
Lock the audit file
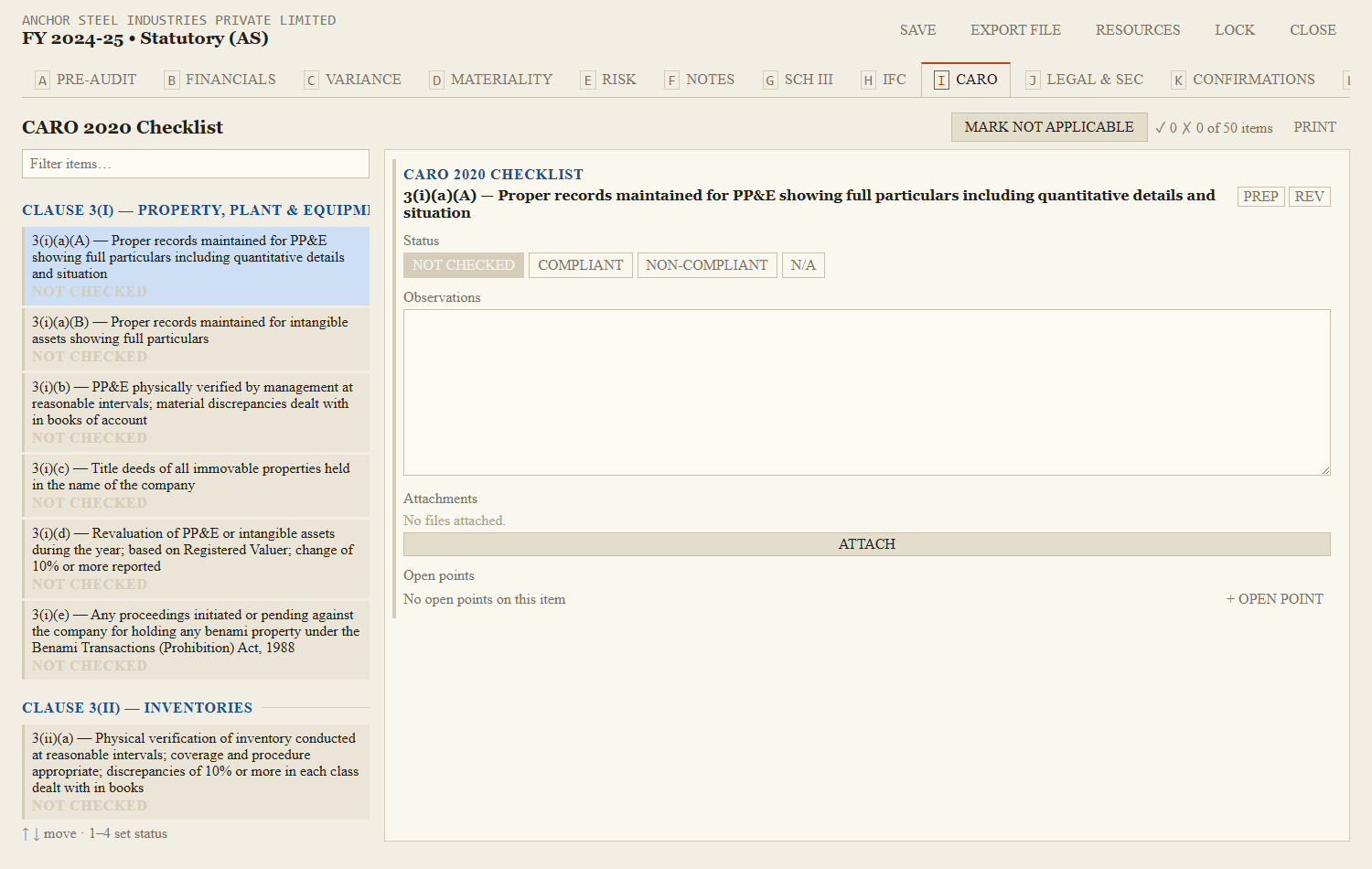[x=1235, y=30]
